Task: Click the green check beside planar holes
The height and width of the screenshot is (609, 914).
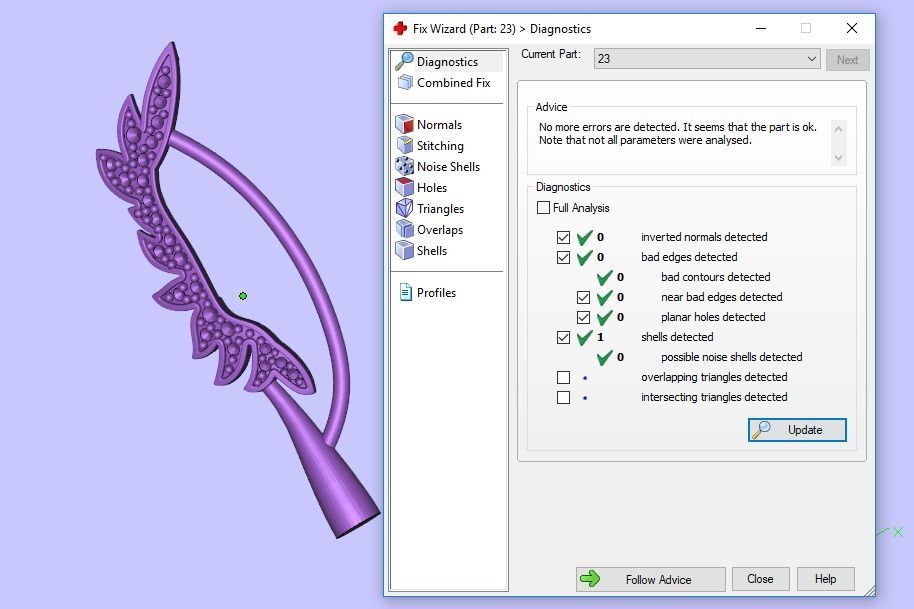Action: coord(604,318)
